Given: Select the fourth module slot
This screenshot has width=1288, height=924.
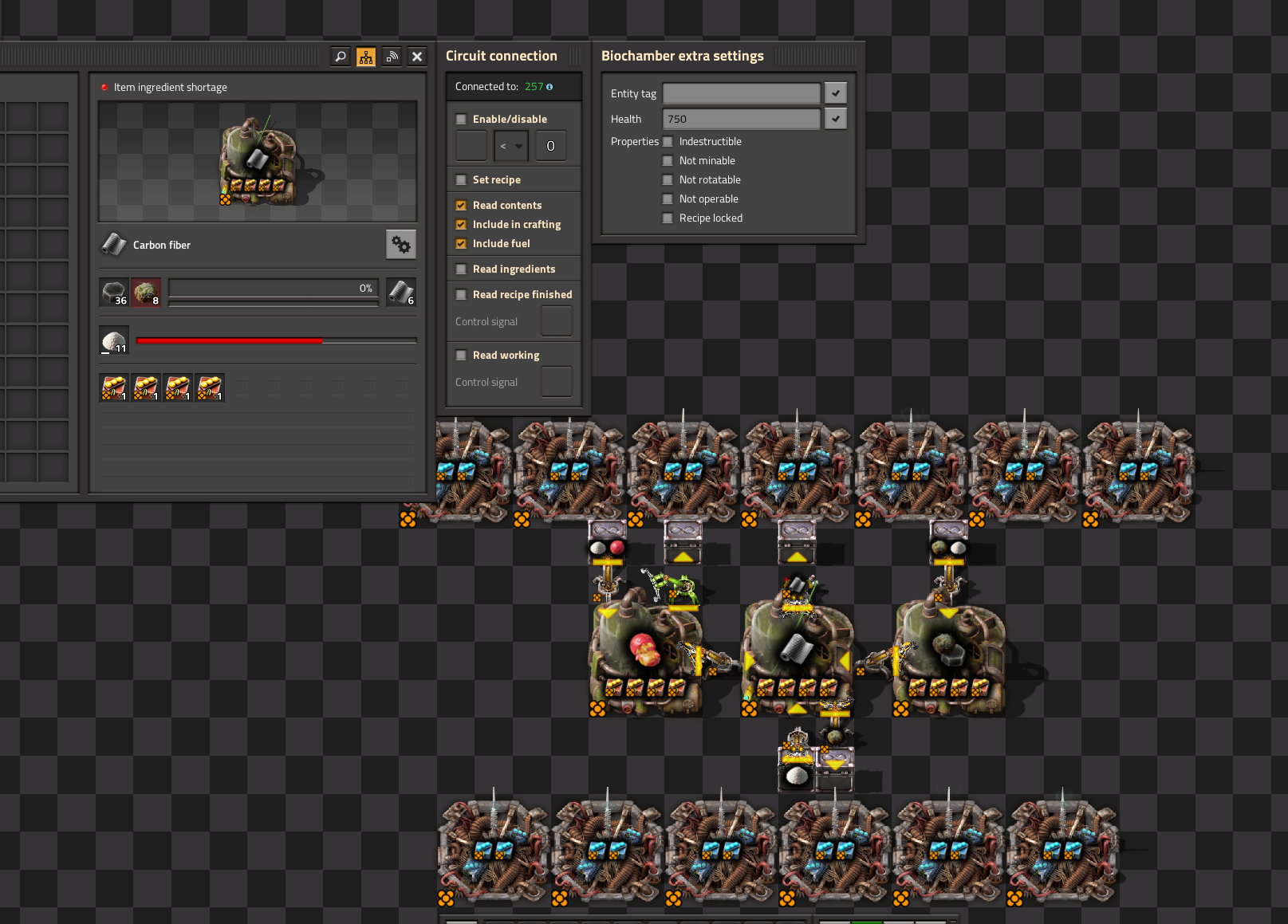Looking at the screenshot, I should 210,388.
